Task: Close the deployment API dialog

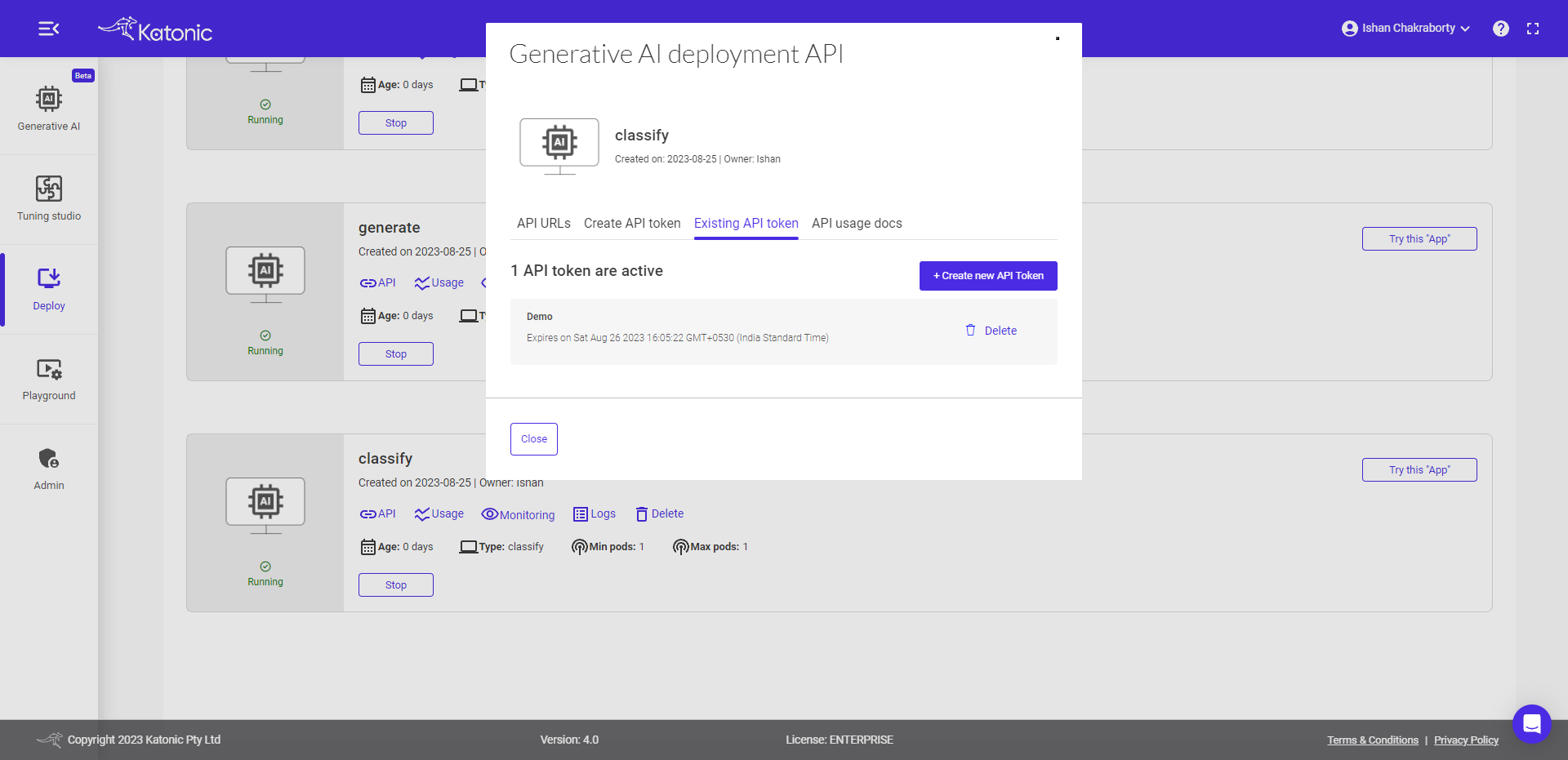Action: [x=534, y=439]
